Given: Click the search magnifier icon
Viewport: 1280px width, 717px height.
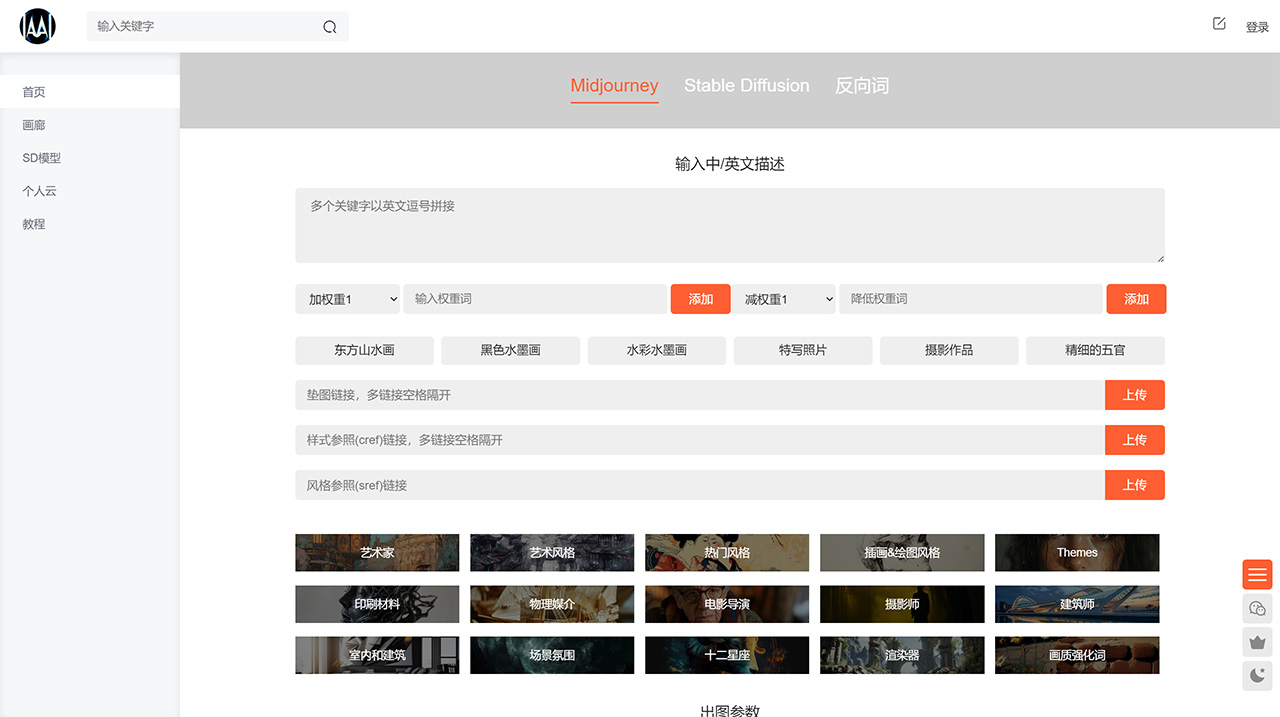Looking at the screenshot, I should (x=330, y=26).
